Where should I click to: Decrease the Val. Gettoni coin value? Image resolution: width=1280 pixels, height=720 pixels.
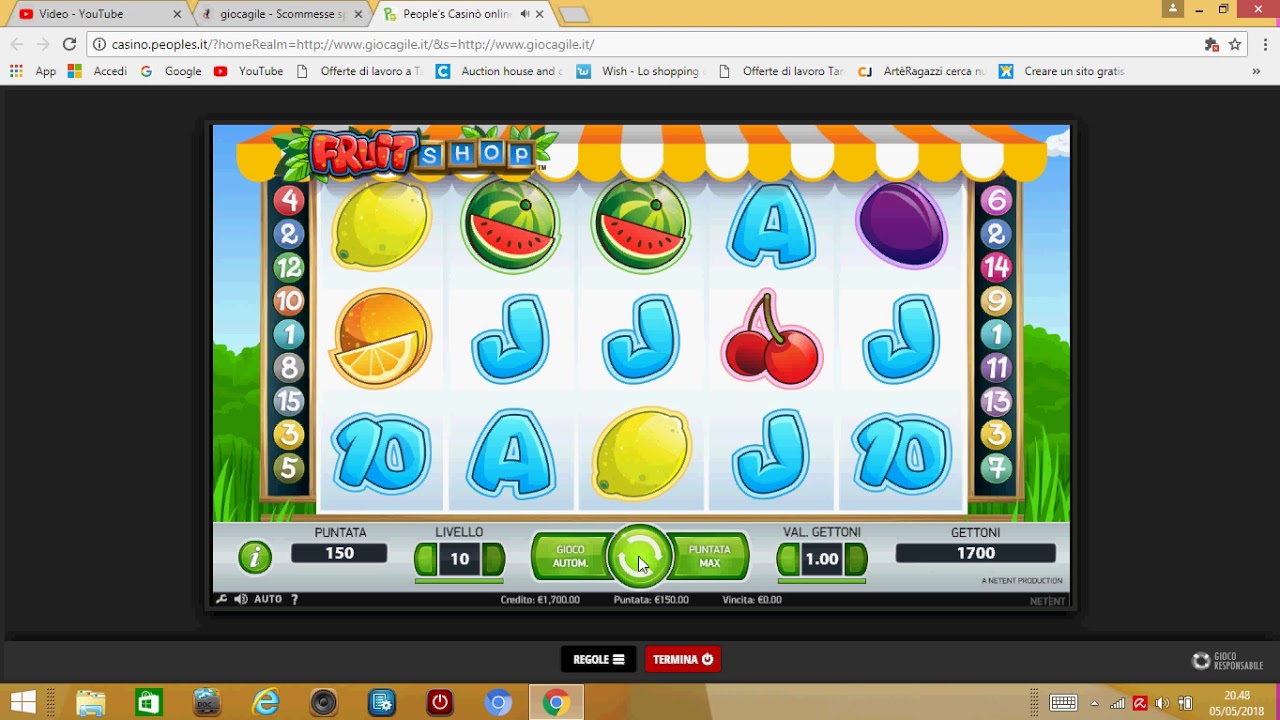point(788,559)
